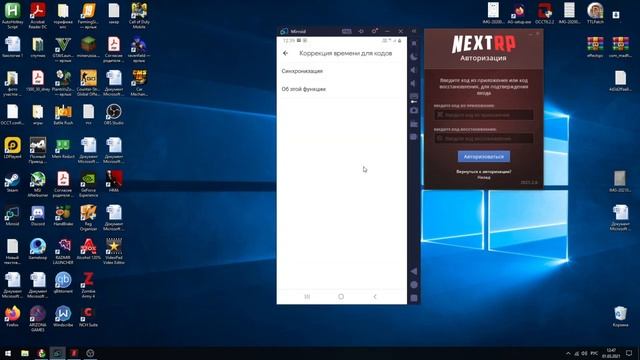Open ARIZONA GAMES desktop shortcut

(x=38, y=319)
